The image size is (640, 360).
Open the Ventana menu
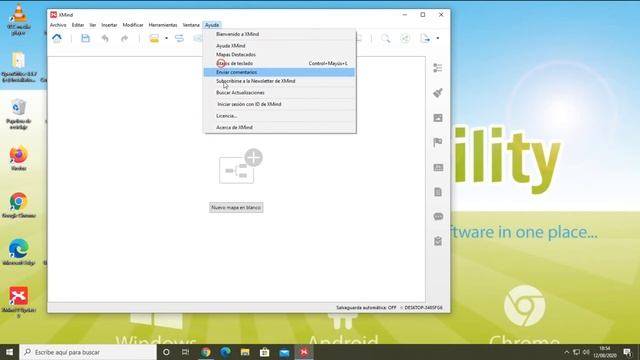click(191, 25)
